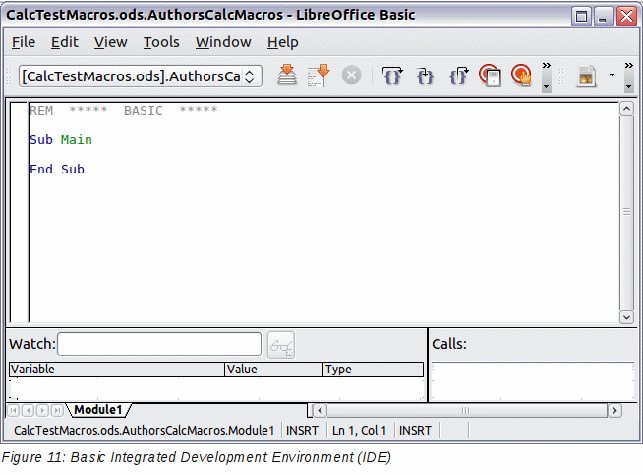Click horizontal scrollbar left arrow
Image resolution: width=643 pixels, height=475 pixels.
[x=320, y=410]
